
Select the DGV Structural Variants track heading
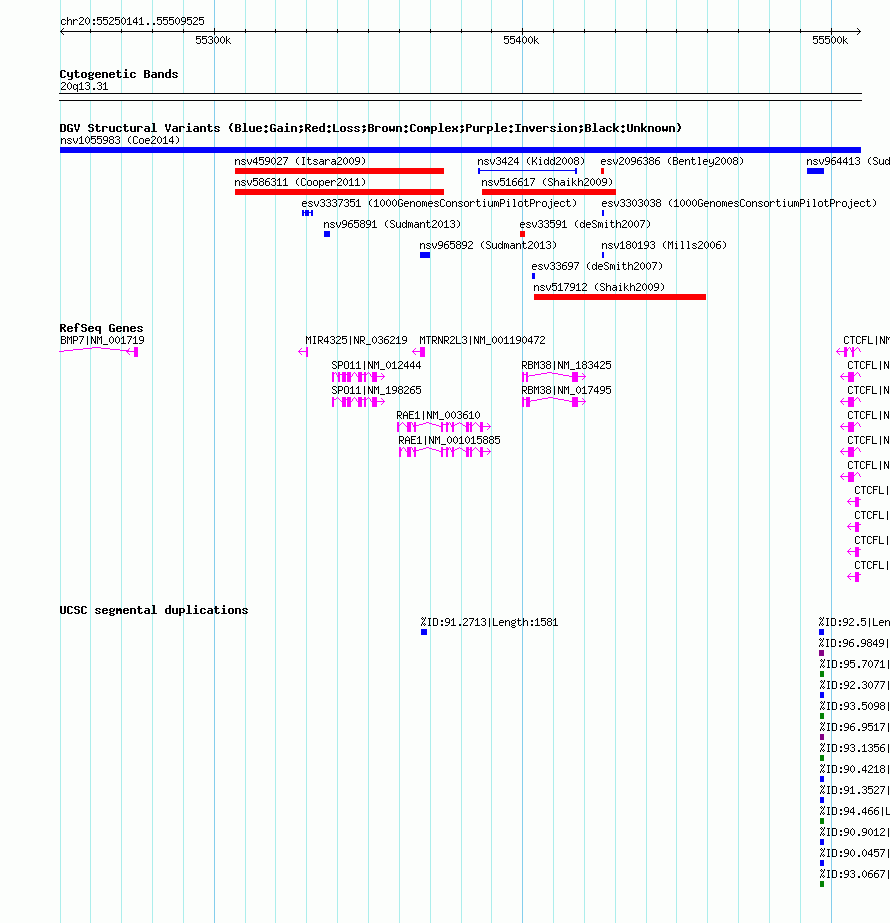[x=370, y=128]
